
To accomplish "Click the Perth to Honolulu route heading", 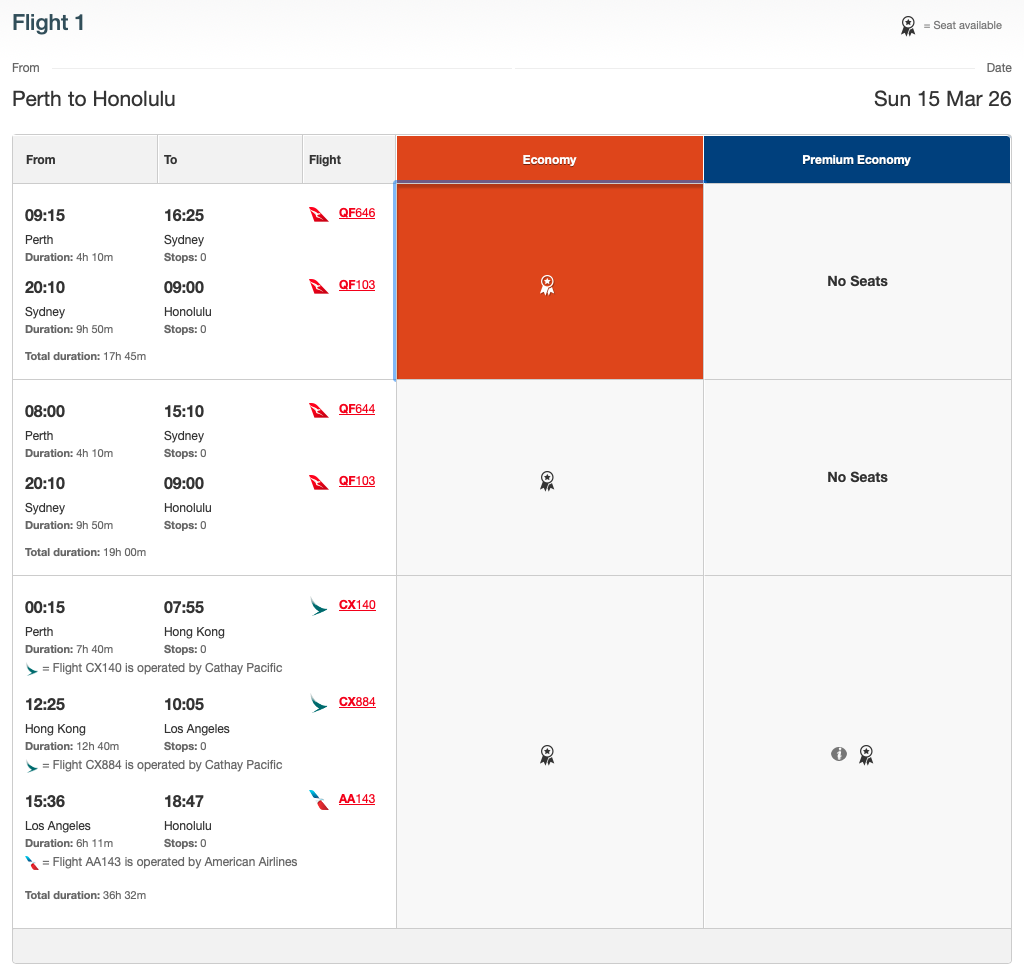I will [94, 99].
